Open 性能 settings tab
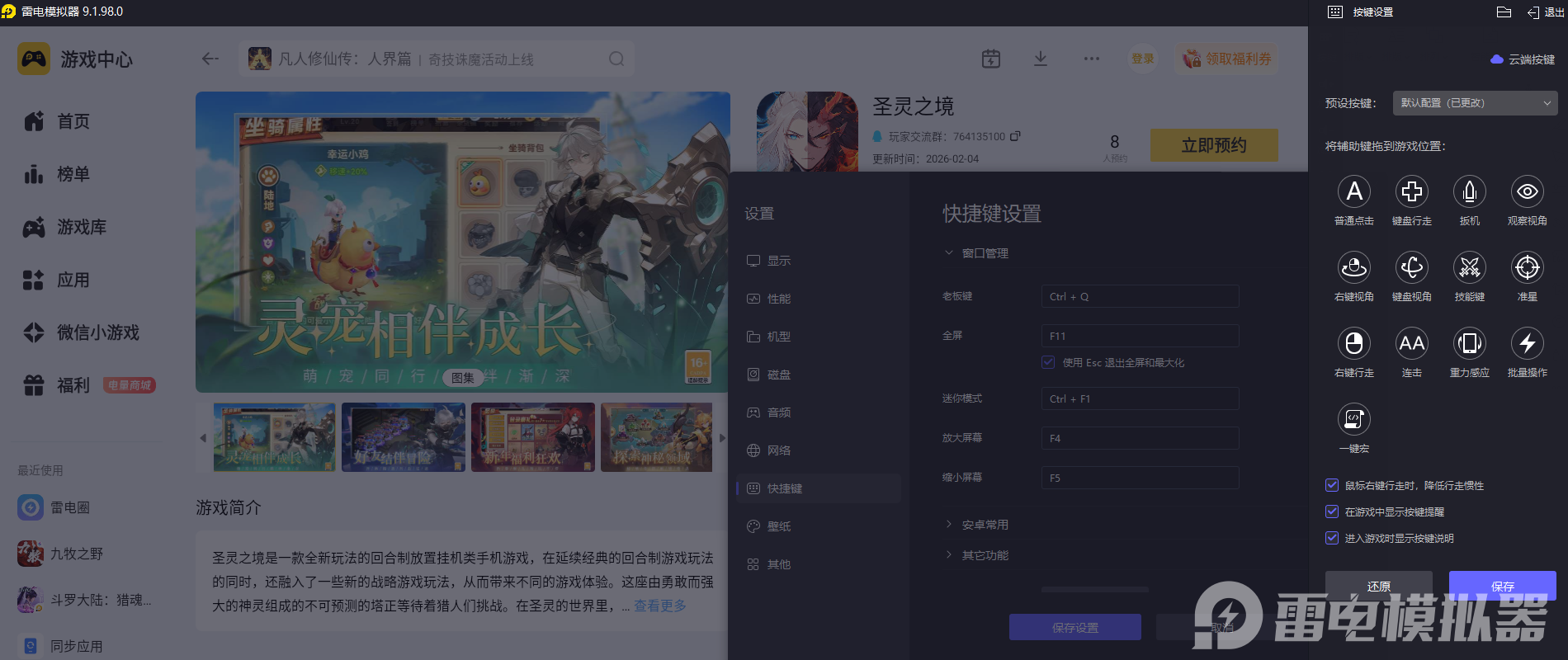Screen dimensions: 1568x660 819,299
